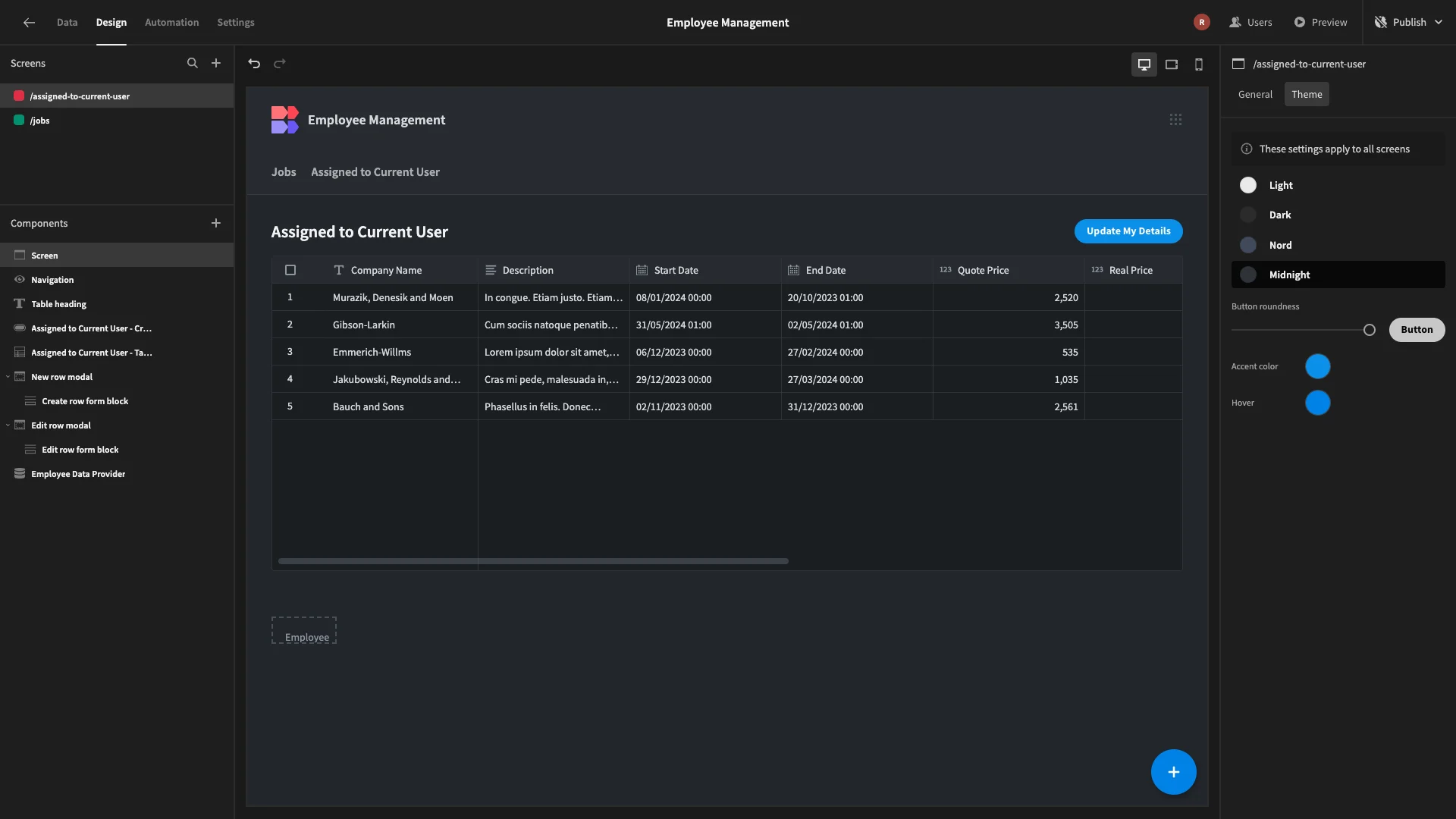Click the back arrow icon
Image resolution: width=1456 pixels, height=819 pixels.
coord(29,23)
